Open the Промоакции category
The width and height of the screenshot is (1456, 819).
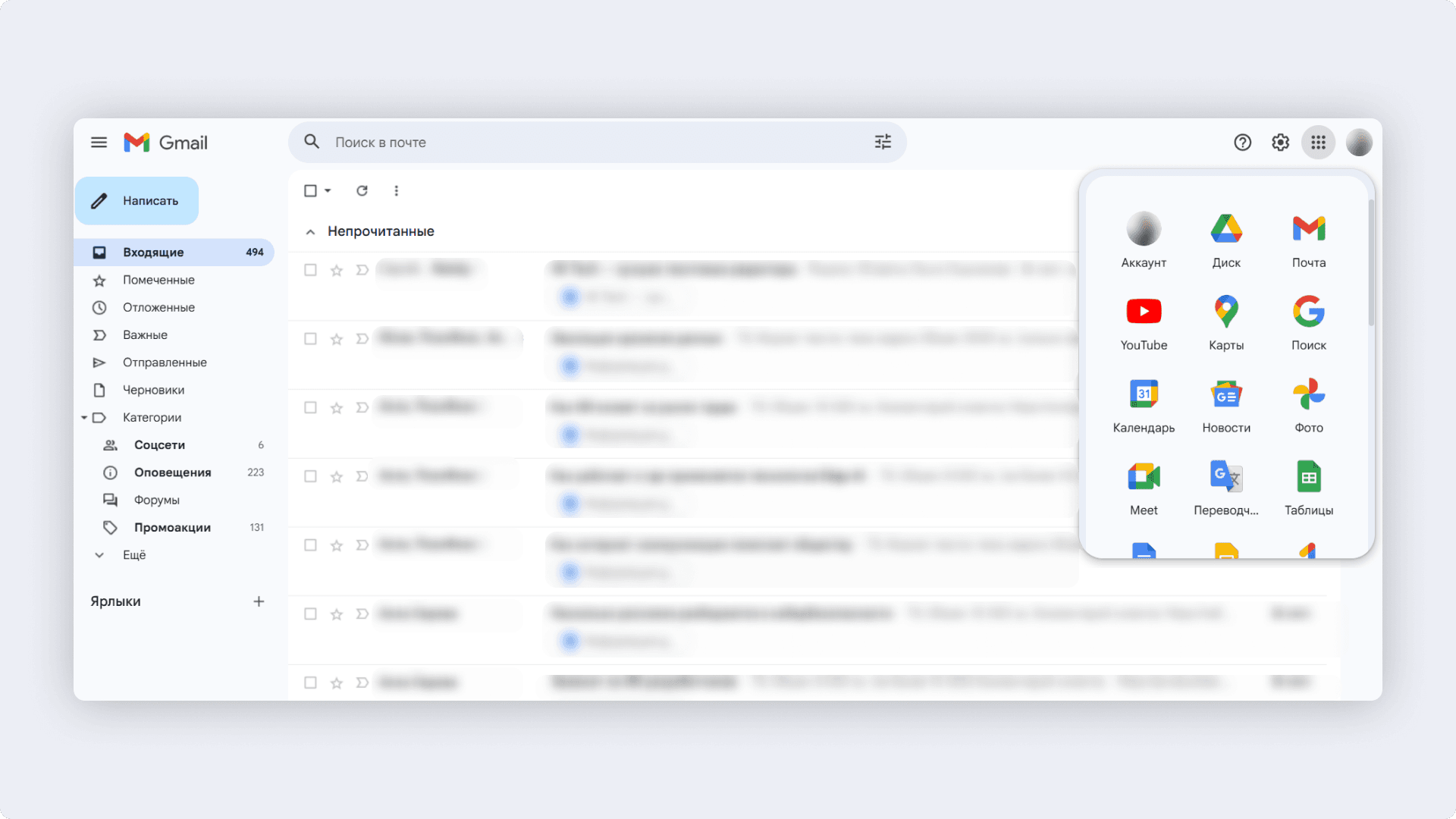click(x=172, y=527)
